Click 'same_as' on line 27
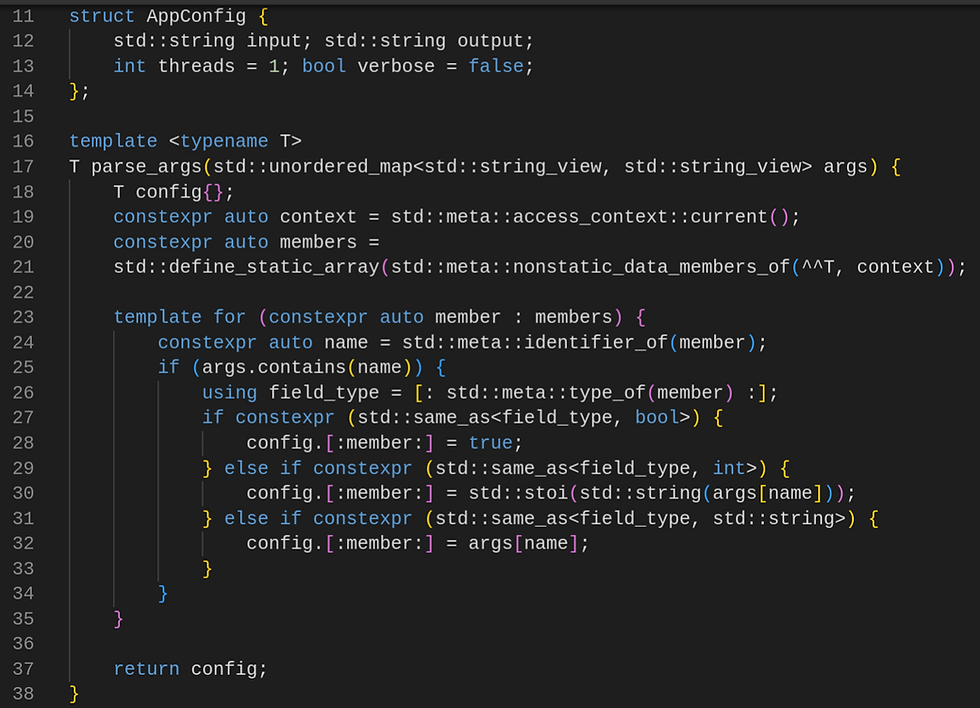Viewport: 980px width, 708px height. pyautogui.click(x=451, y=418)
